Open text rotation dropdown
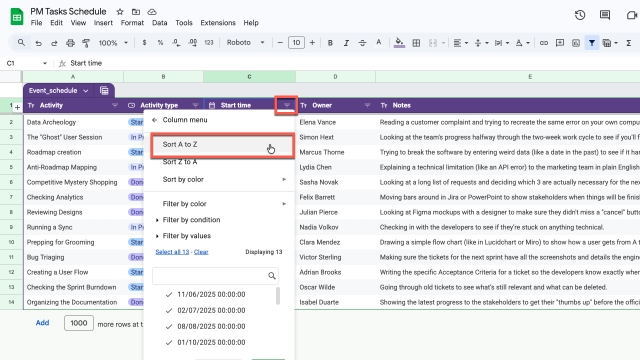This screenshot has height=360, width=640. tap(522, 43)
